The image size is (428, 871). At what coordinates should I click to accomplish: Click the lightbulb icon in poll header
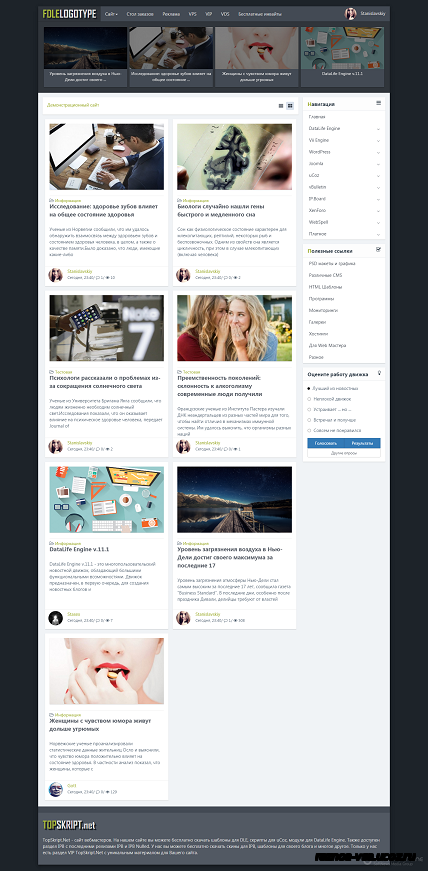pyautogui.click(x=379, y=373)
